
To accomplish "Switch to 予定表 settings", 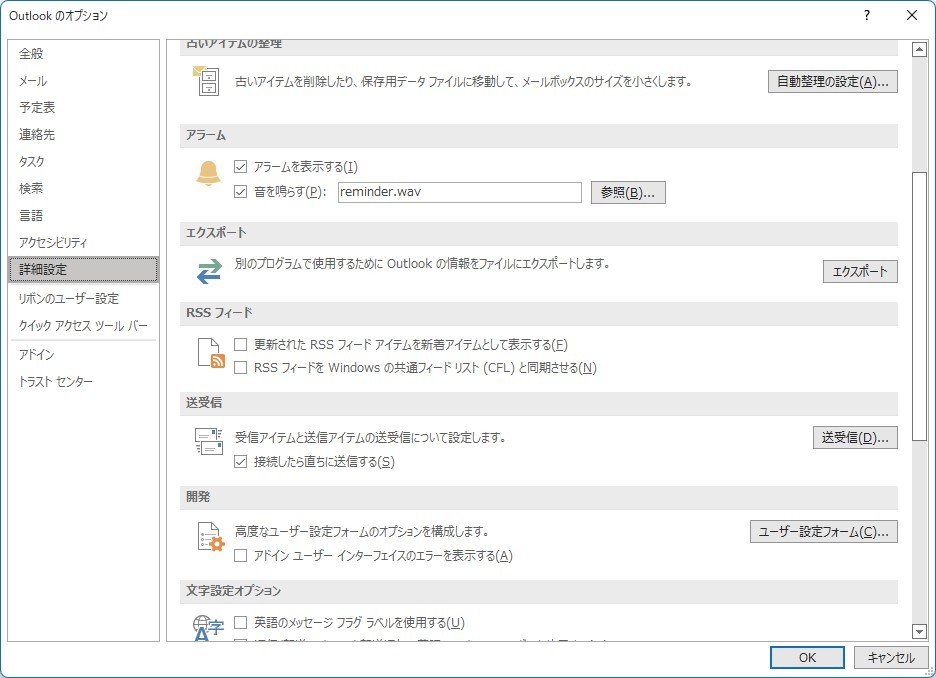I will (x=84, y=107).
